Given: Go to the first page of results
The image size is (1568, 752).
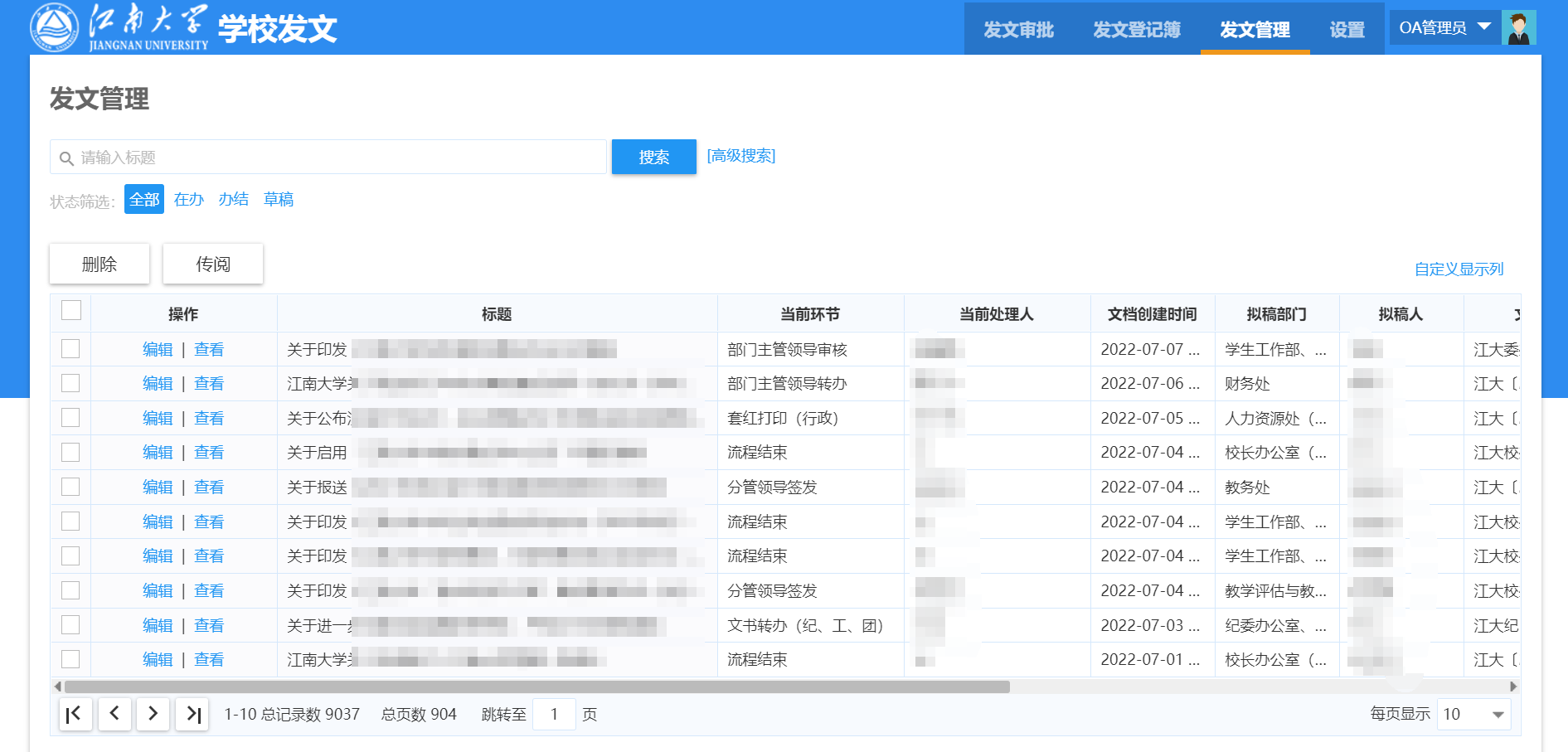Looking at the screenshot, I should [75, 714].
